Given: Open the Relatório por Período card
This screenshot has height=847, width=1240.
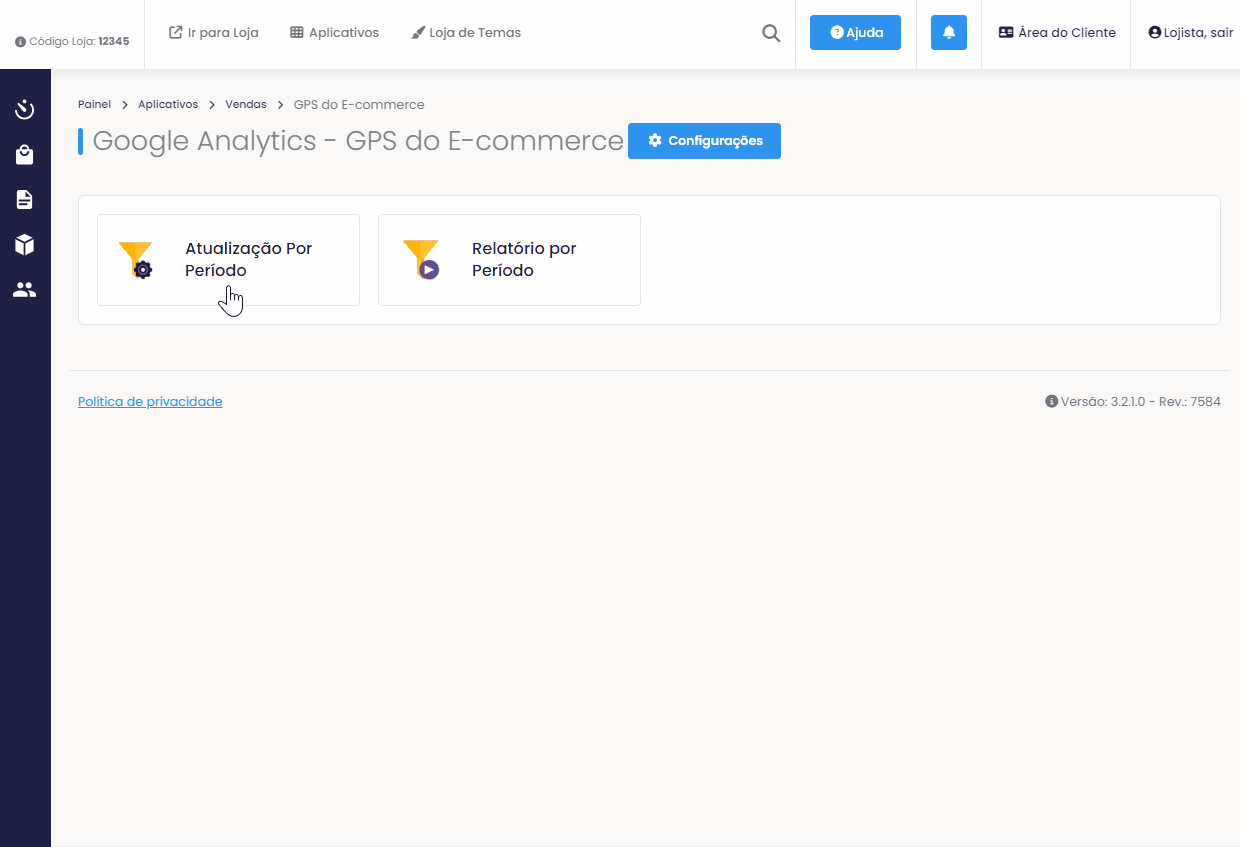Looking at the screenshot, I should point(509,260).
